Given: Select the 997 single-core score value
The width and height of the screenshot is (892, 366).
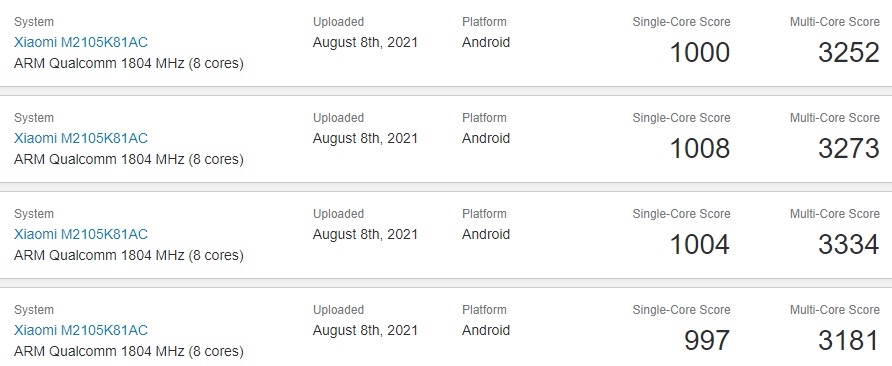Looking at the screenshot, I should [x=707, y=340].
